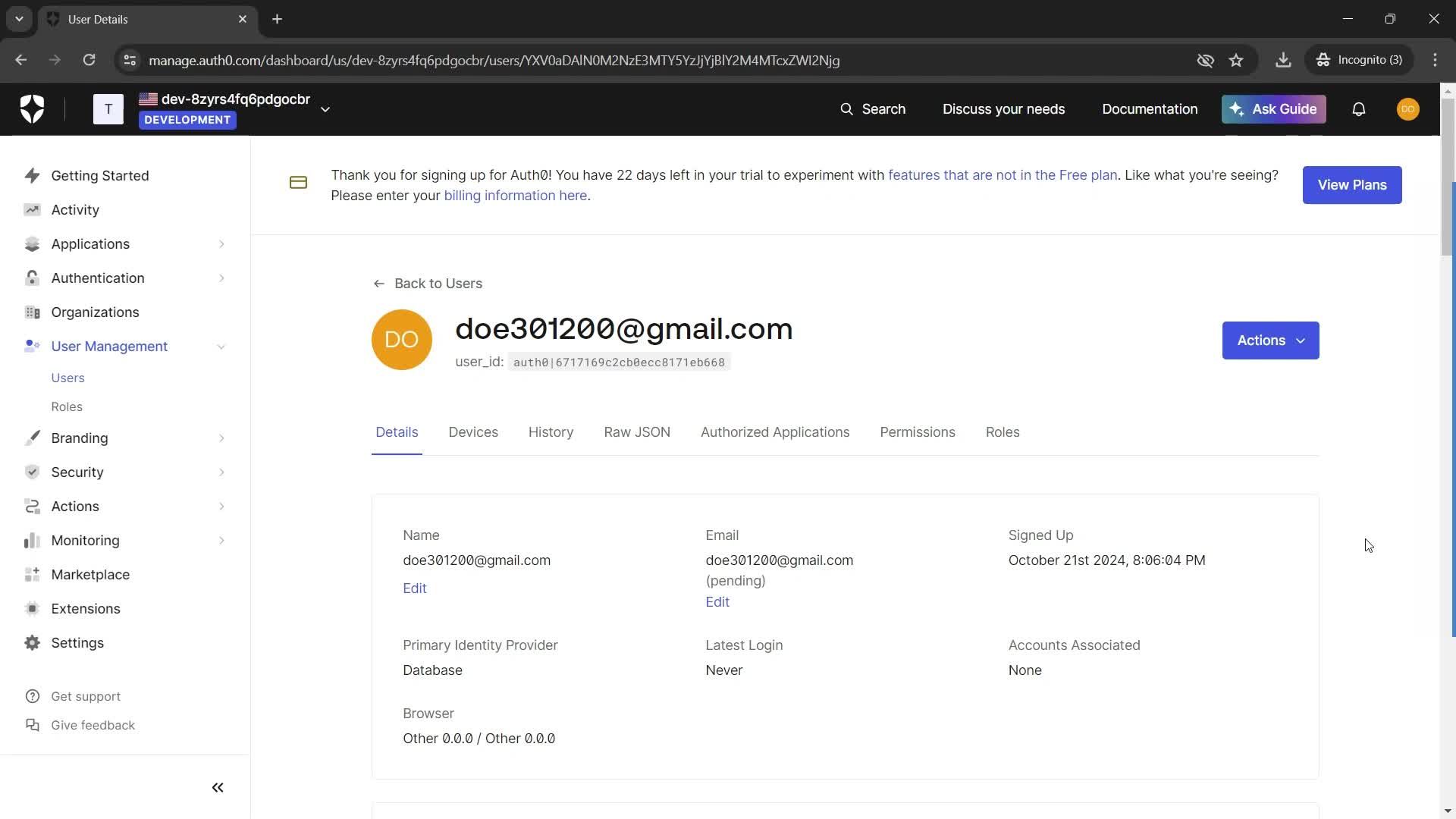
Task: Bookmark this page with star icon
Action: 1236,60
